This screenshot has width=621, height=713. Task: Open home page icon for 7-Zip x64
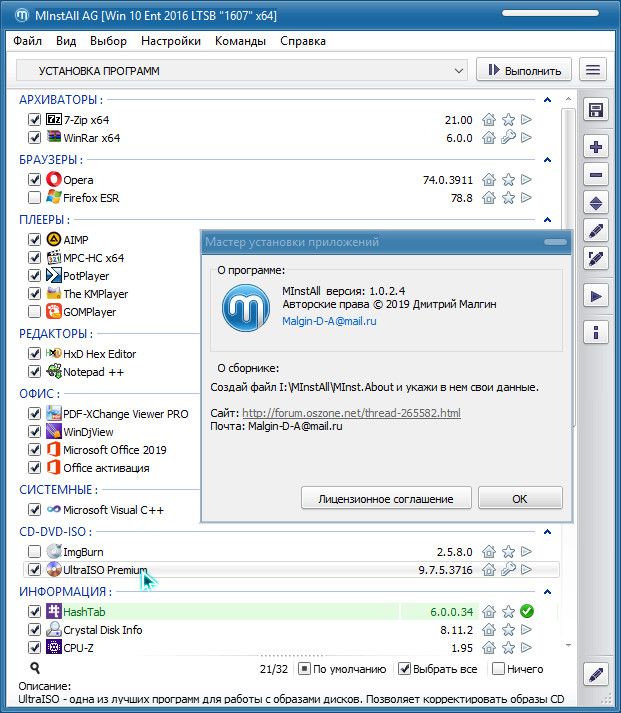[x=489, y=120]
